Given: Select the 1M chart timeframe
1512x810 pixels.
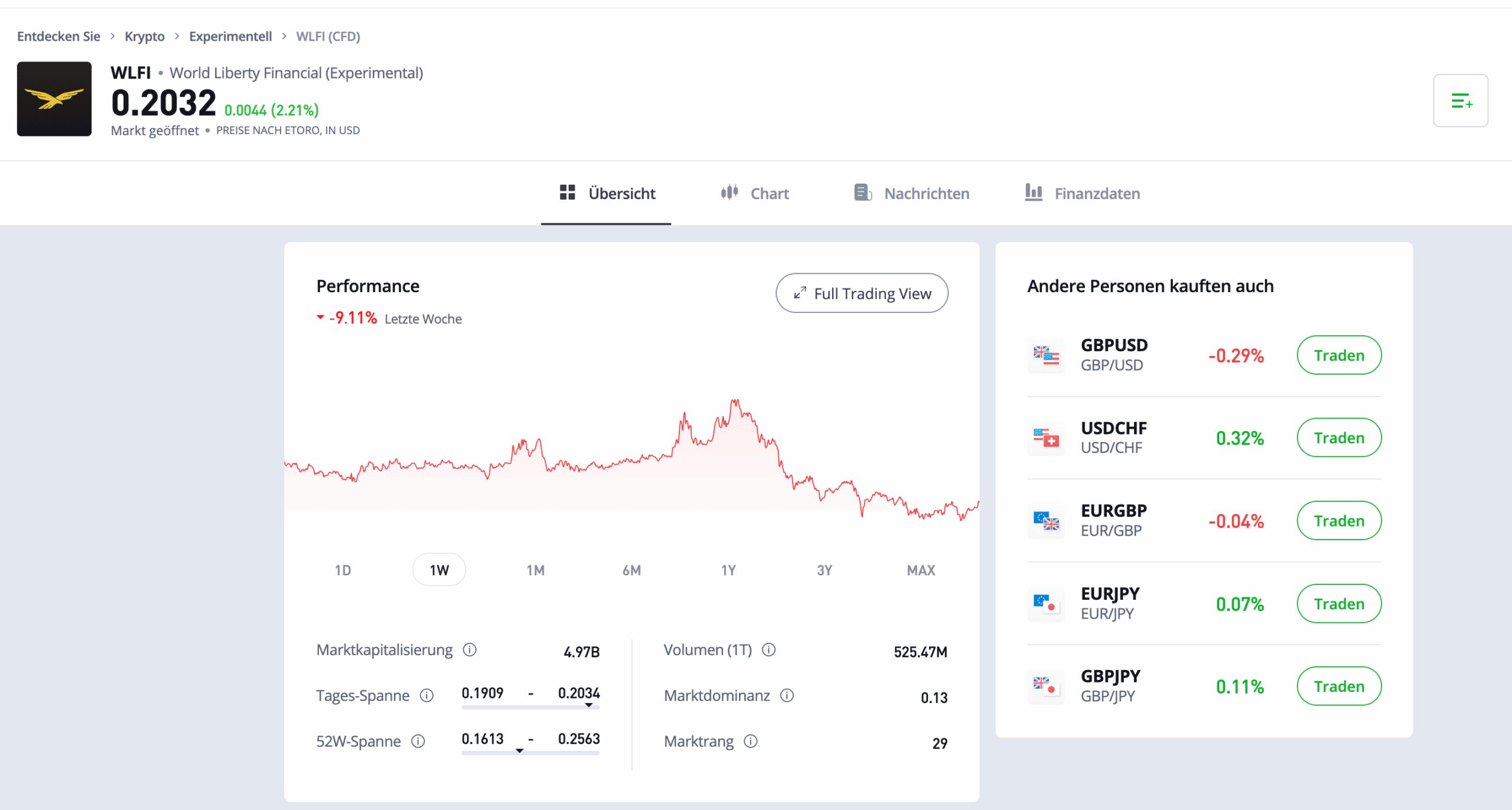Looking at the screenshot, I should coord(535,570).
